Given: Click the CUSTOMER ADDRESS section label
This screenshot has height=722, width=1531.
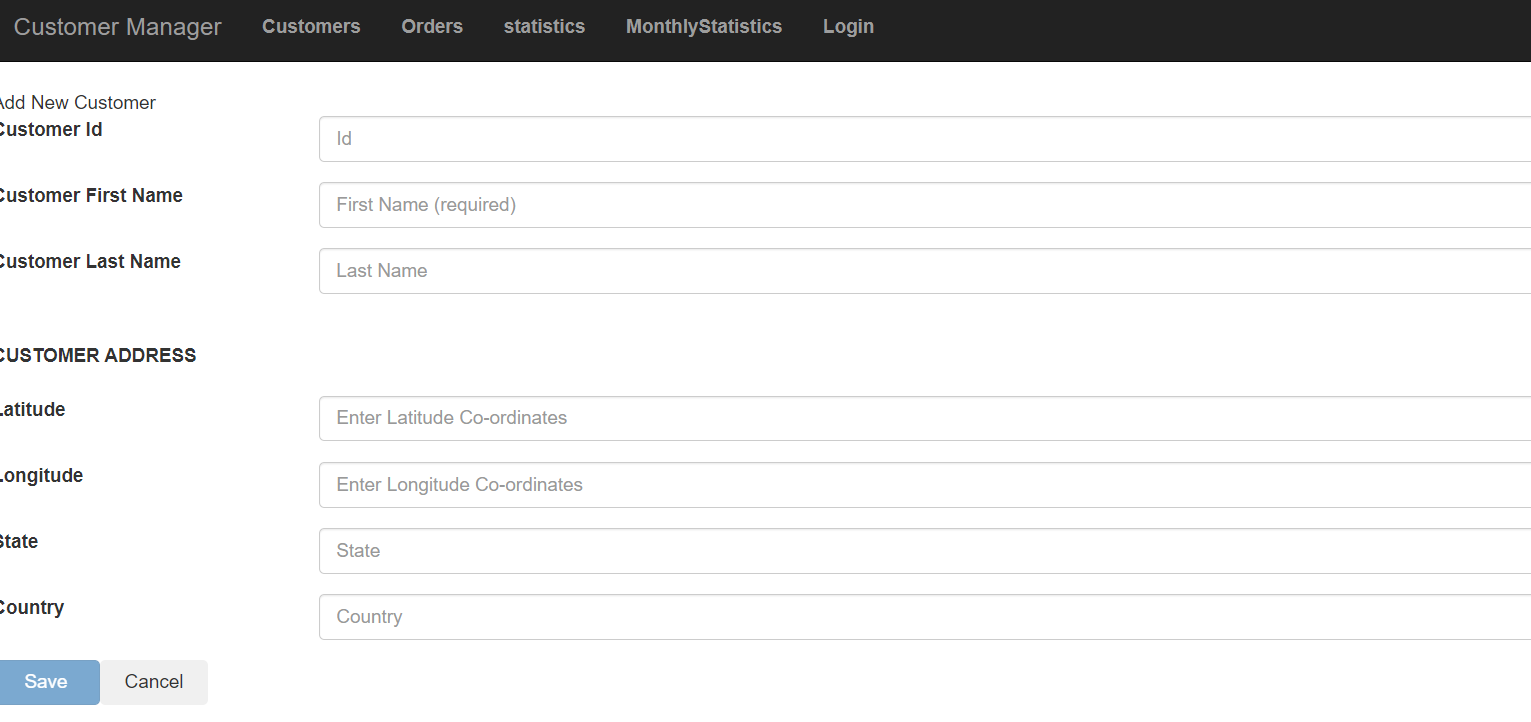Looking at the screenshot, I should (x=97, y=355).
